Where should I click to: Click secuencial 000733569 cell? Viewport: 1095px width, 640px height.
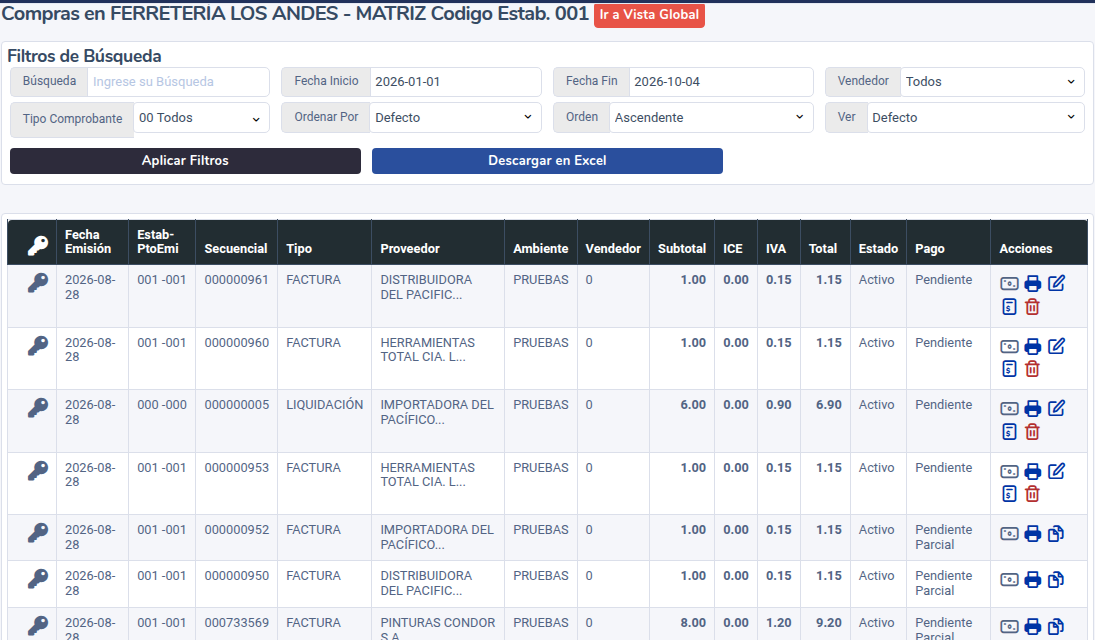(237, 623)
